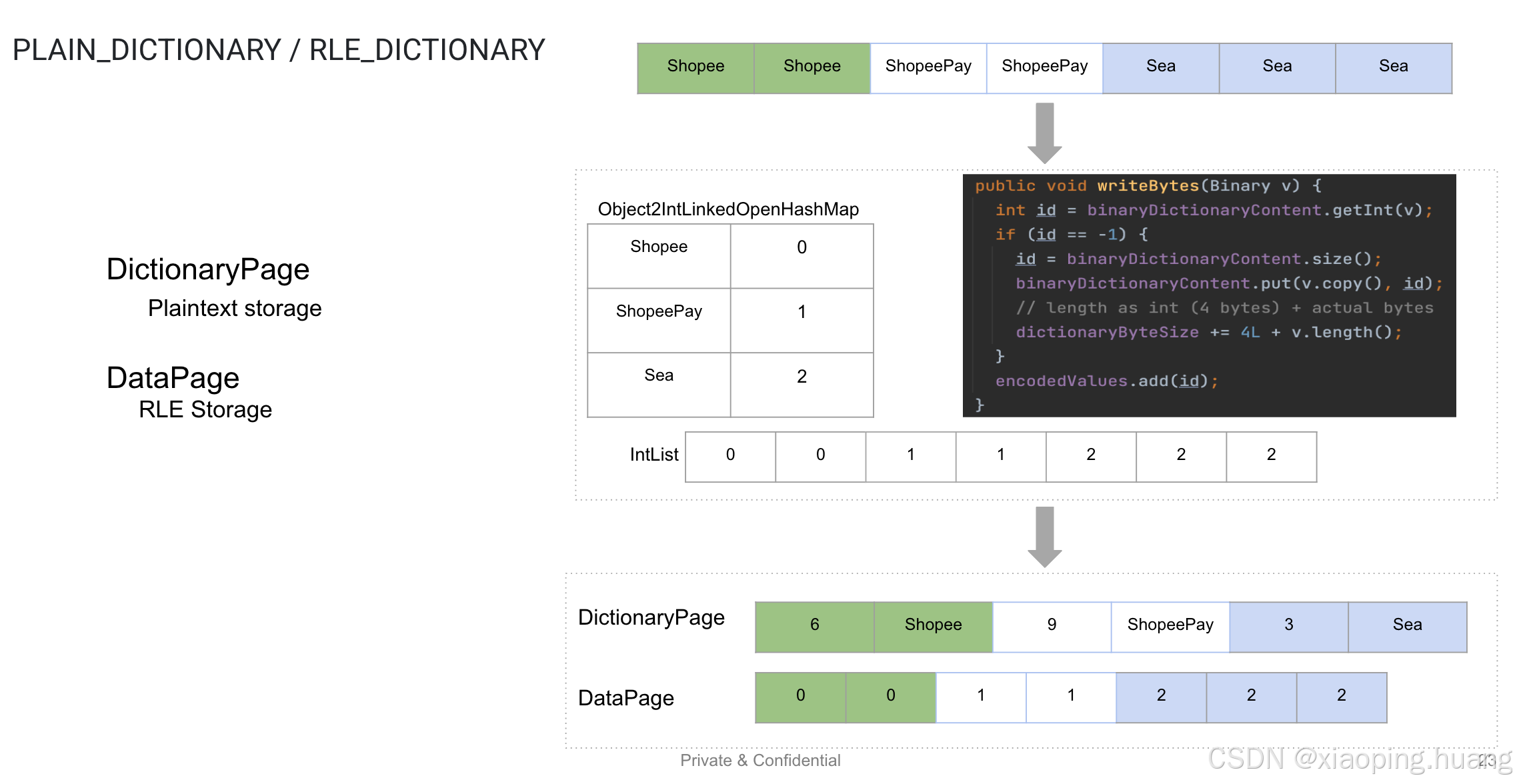
Task: Click the first green Shopee cell in top row
Action: [695, 67]
